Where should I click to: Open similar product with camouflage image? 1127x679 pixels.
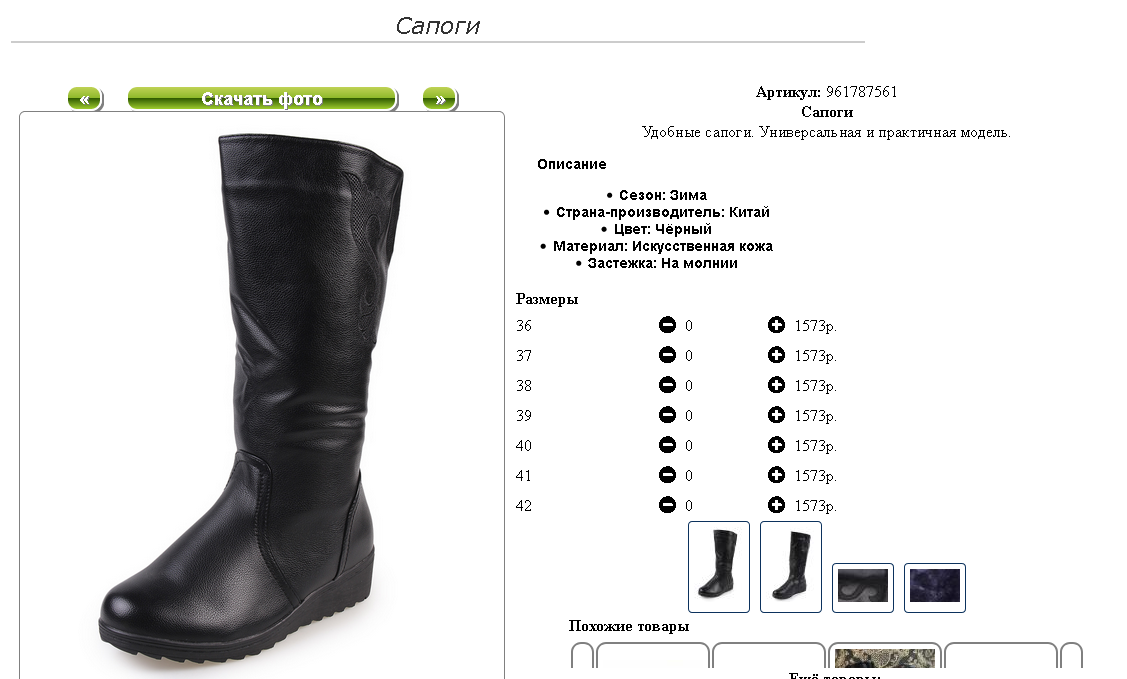885,657
